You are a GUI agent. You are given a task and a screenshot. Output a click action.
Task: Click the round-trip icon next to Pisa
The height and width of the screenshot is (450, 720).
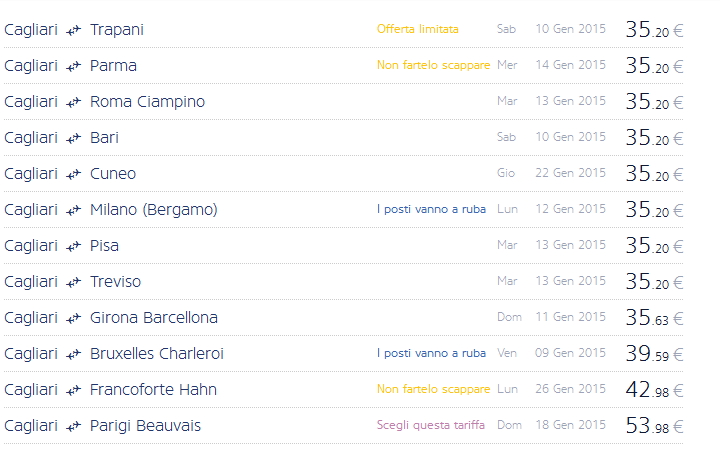coord(74,246)
